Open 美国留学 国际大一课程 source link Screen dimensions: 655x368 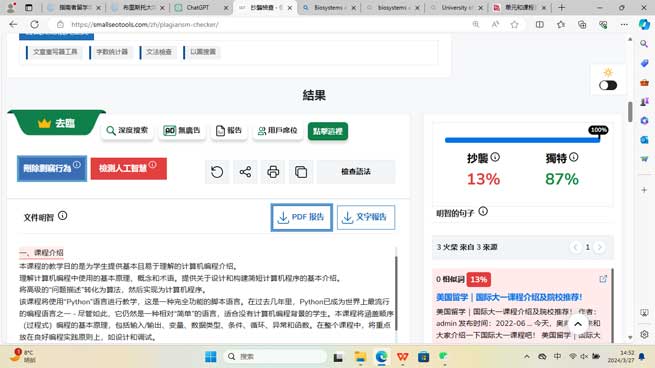tap(509, 297)
